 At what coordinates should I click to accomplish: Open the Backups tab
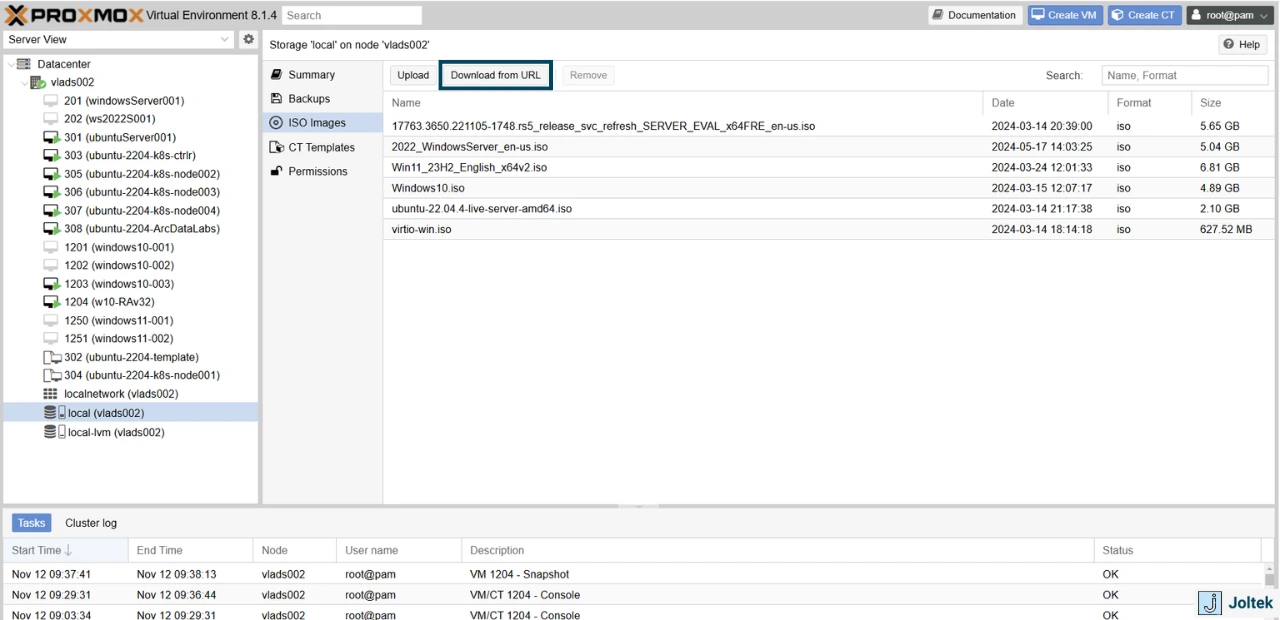[x=322, y=99]
